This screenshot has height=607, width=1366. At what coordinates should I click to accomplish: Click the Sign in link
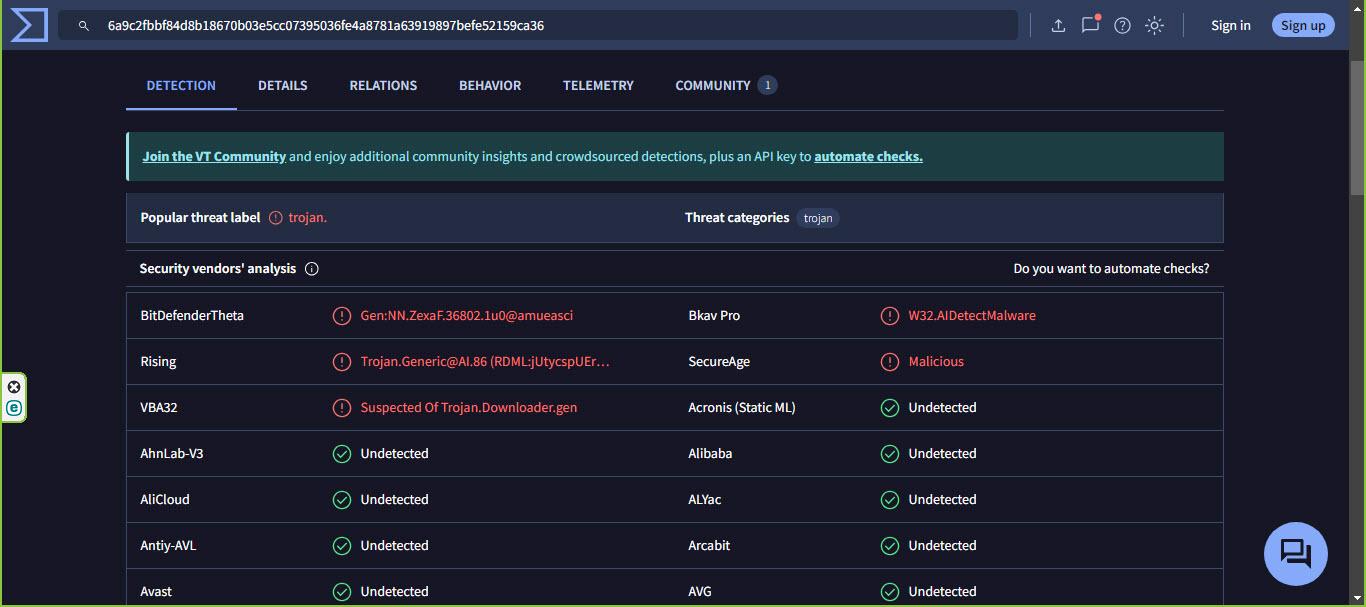[1231, 26]
